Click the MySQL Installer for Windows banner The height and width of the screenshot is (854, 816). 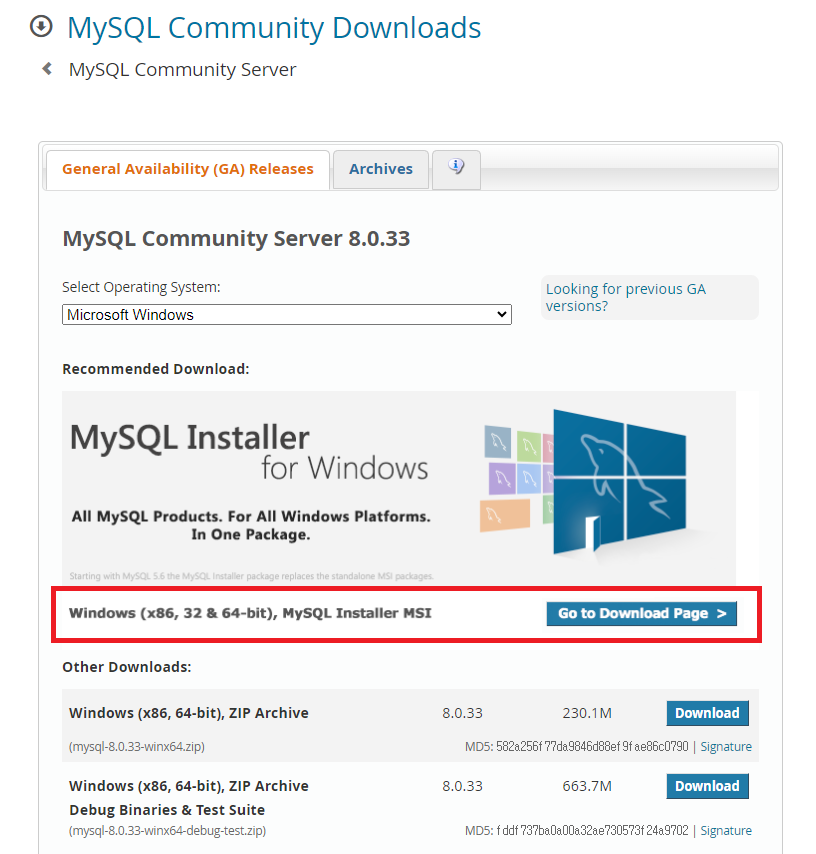click(399, 487)
